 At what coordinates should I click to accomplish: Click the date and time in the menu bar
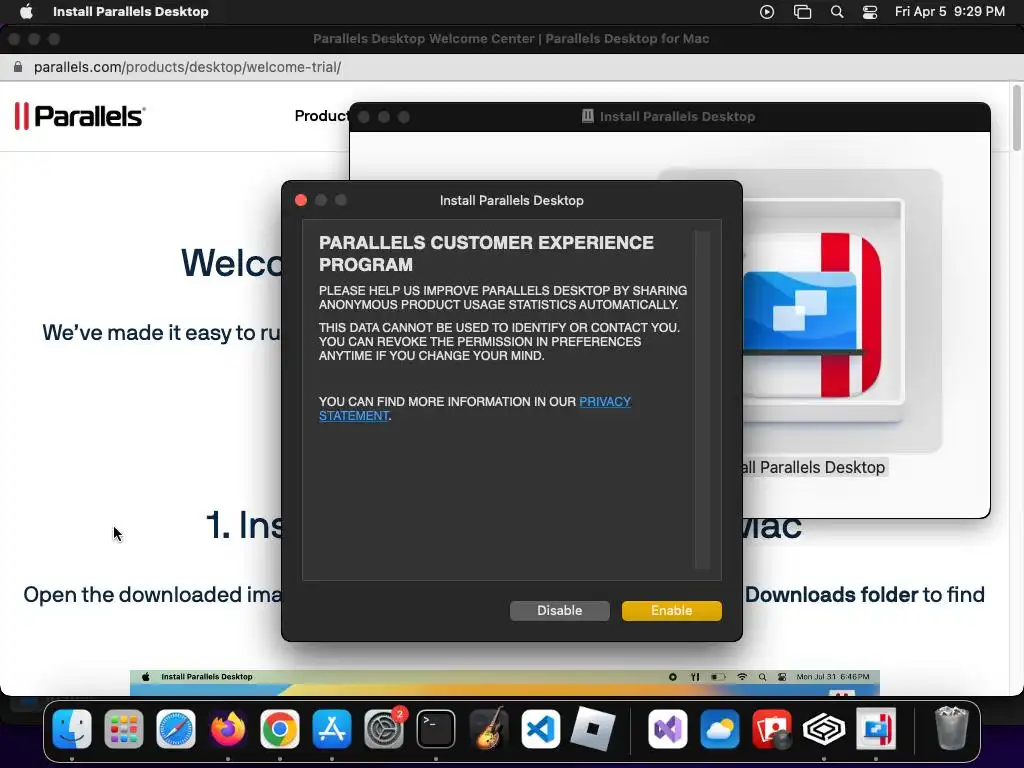click(950, 12)
